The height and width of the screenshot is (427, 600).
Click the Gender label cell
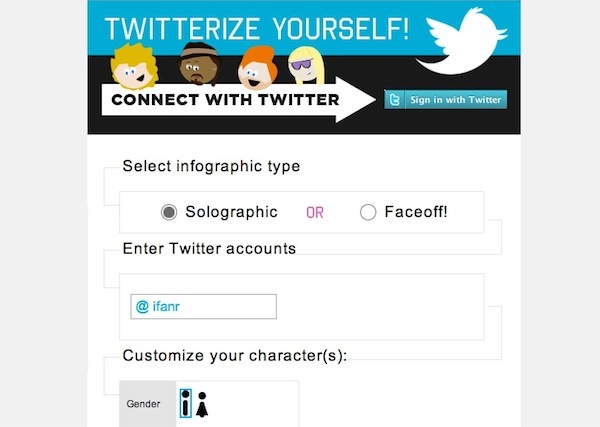(146, 404)
